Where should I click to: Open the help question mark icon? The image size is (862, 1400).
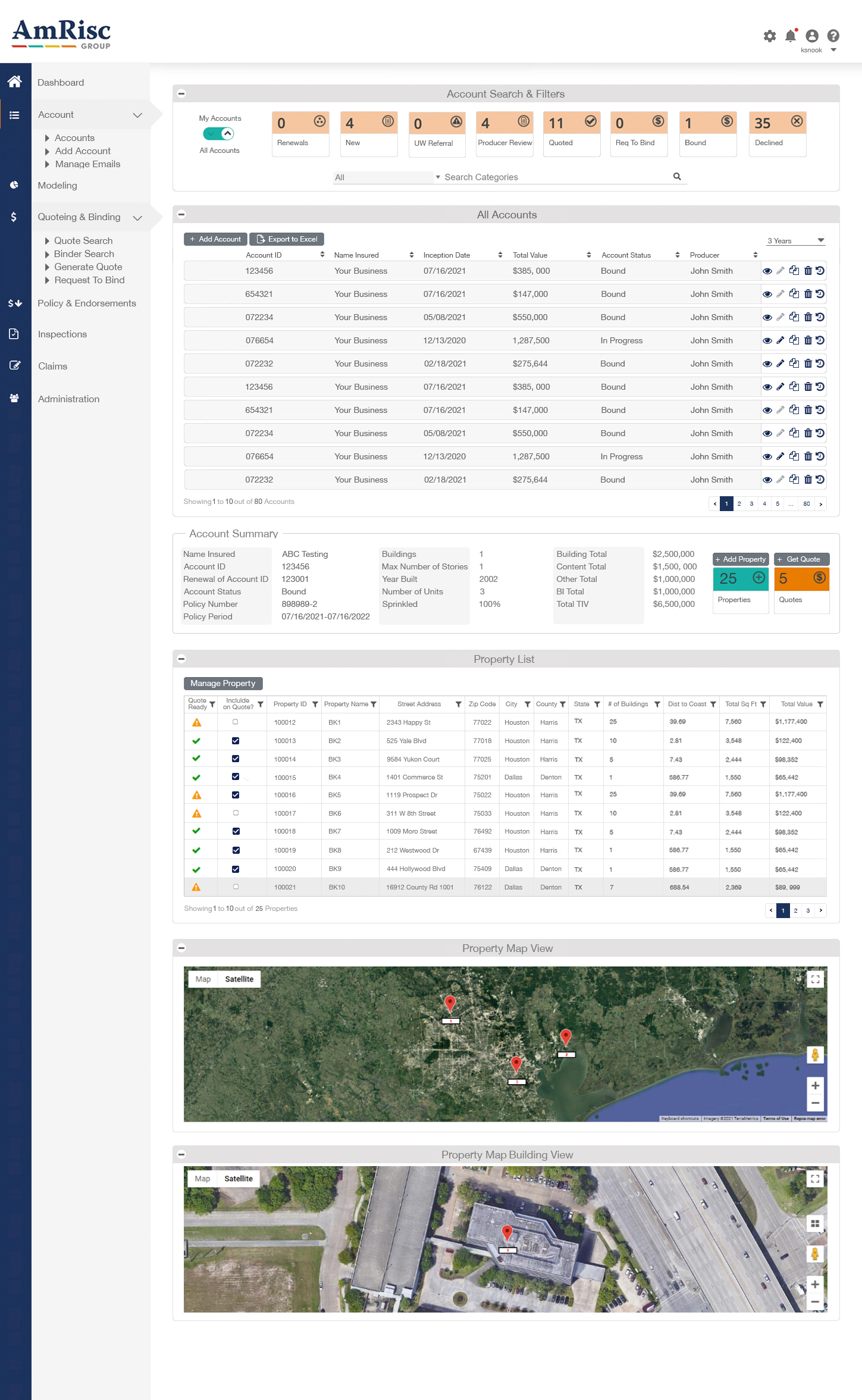(x=833, y=36)
